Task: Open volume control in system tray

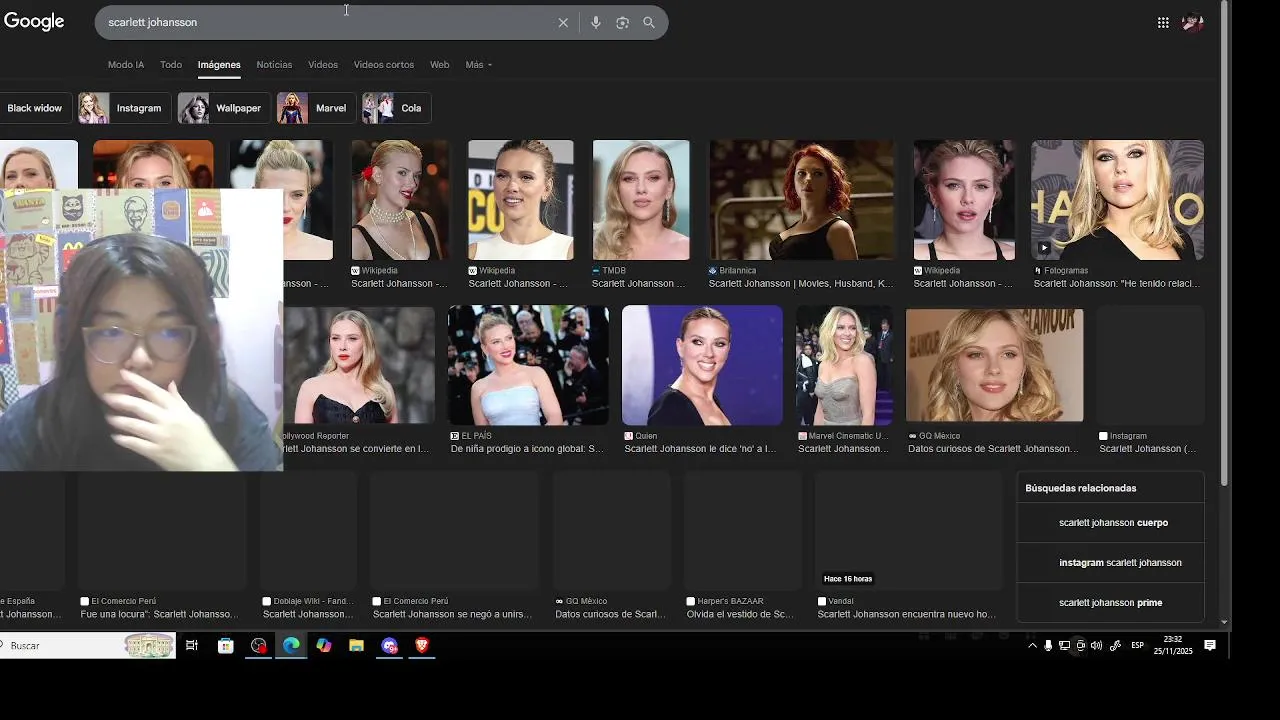Action: click(x=1097, y=646)
